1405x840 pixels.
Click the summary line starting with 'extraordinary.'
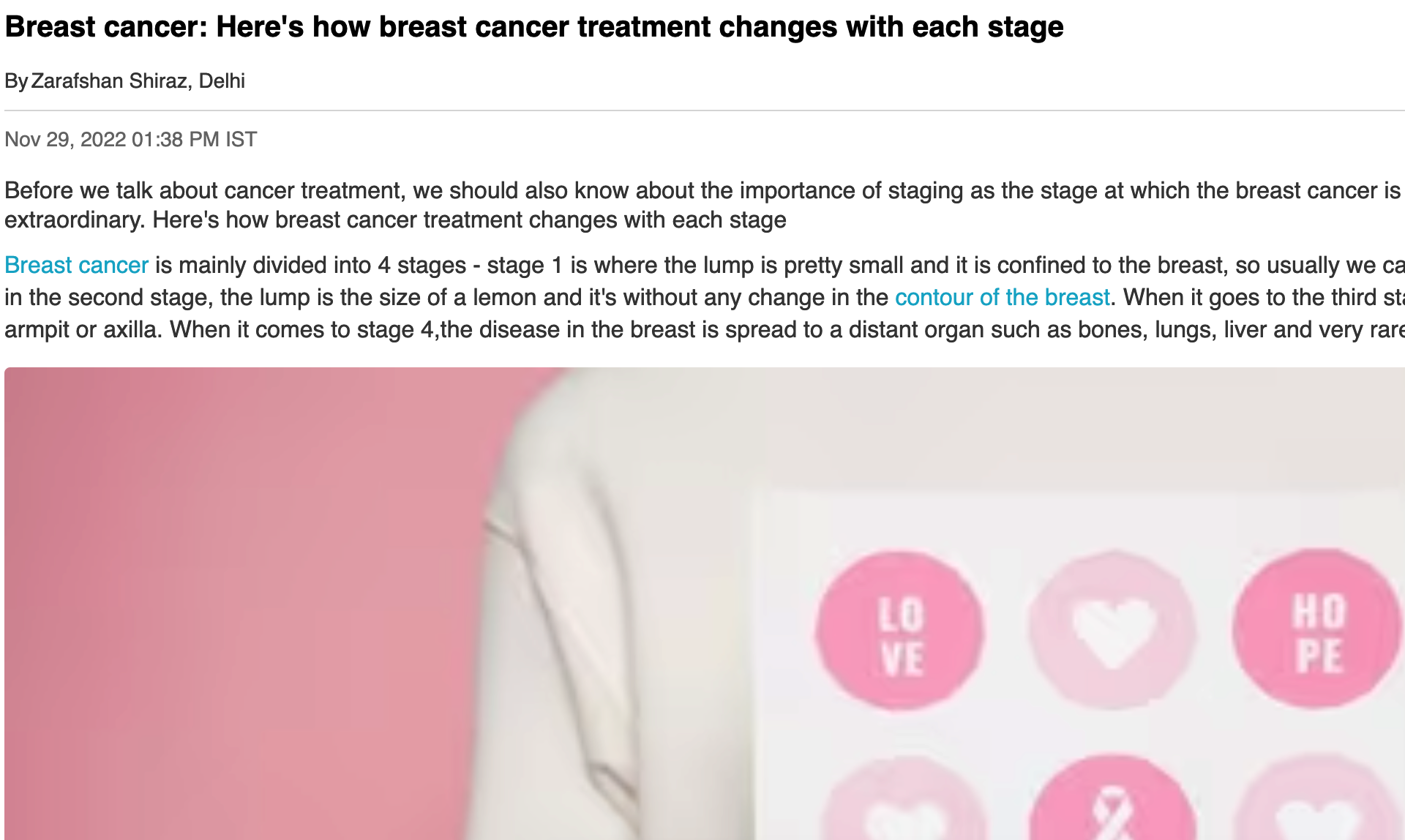click(x=395, y=220)
